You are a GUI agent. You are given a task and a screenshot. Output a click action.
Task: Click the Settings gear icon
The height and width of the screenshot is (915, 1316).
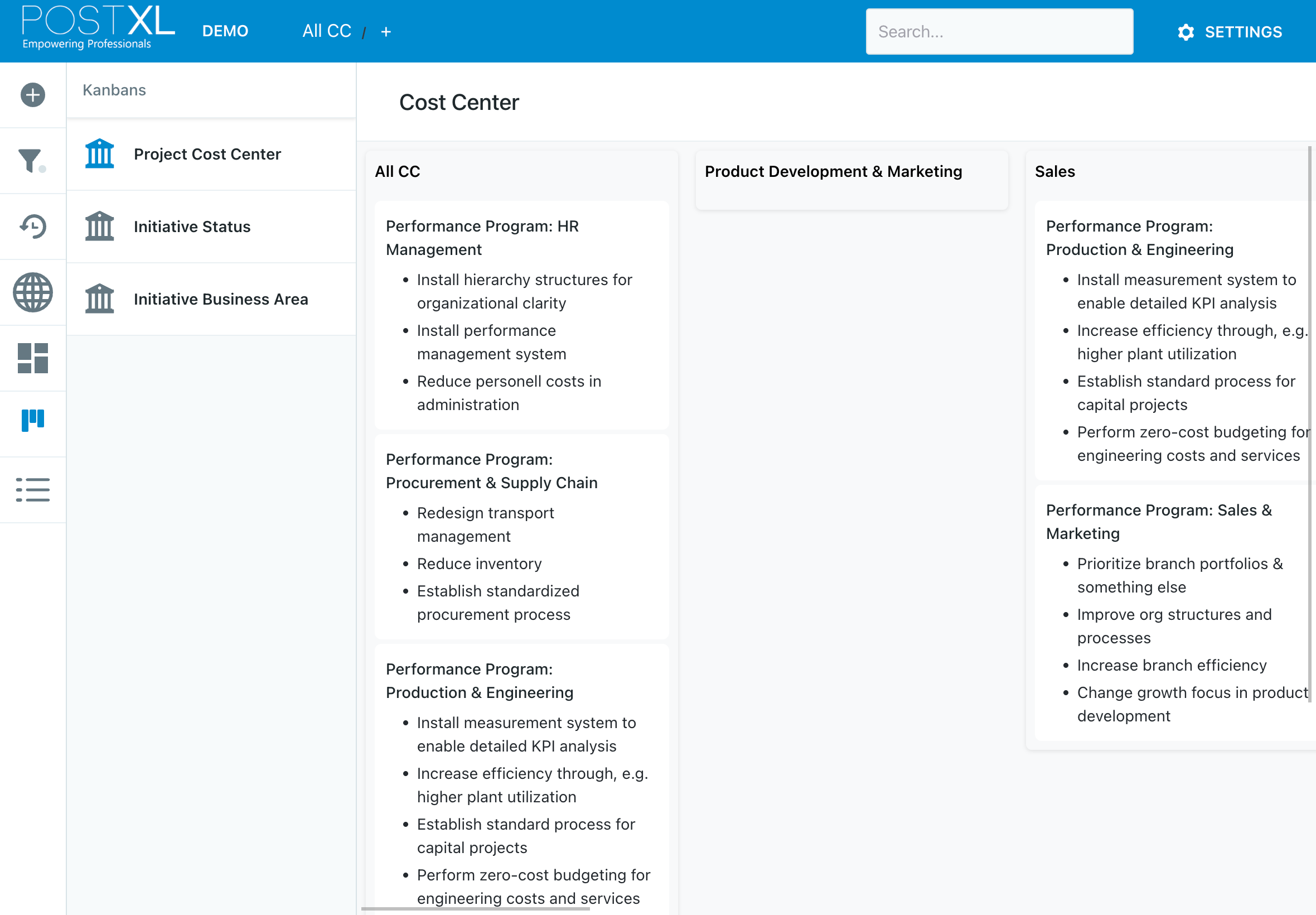pyautogui.click(x=1186, y=32)
